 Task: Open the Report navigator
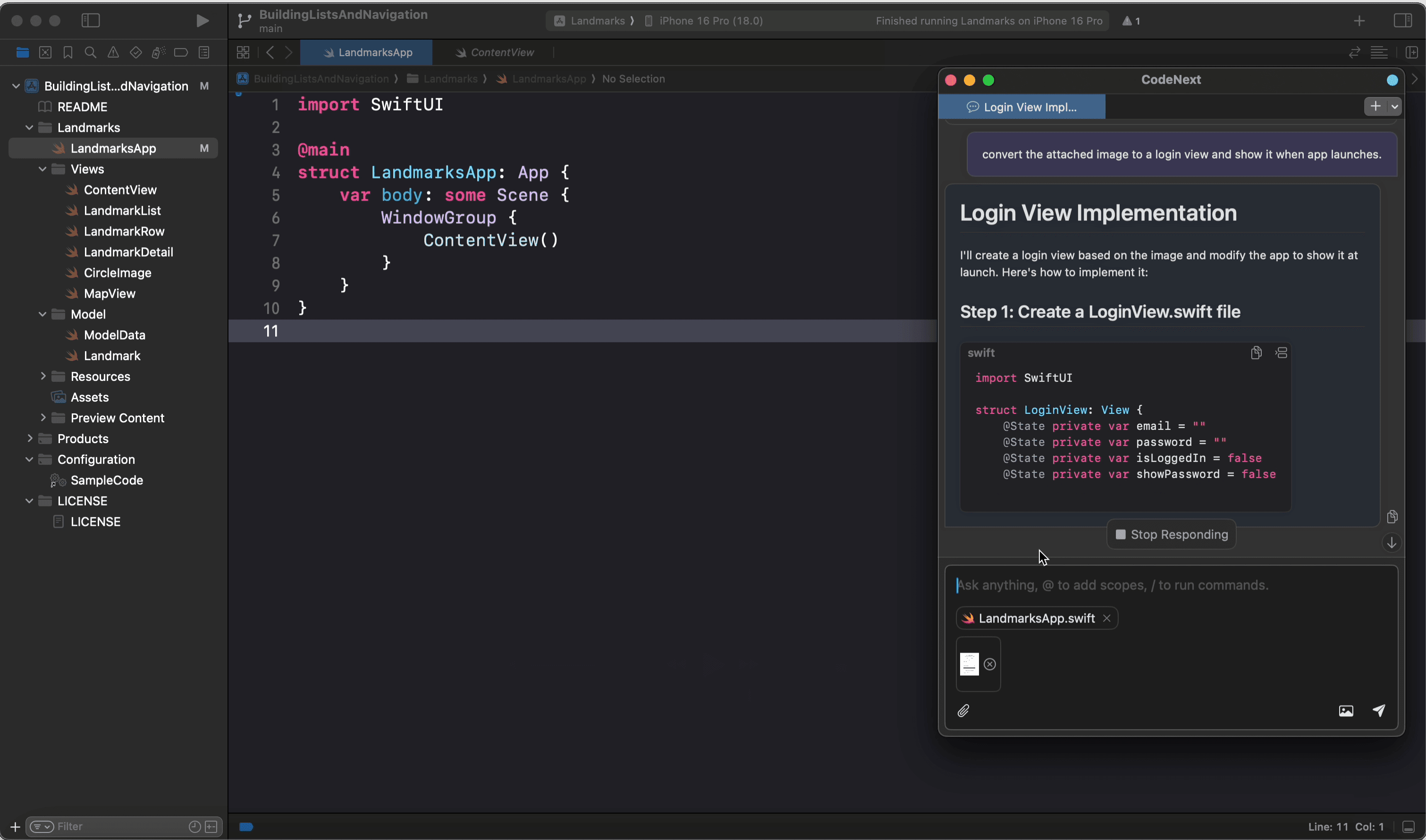click(204, 53)
